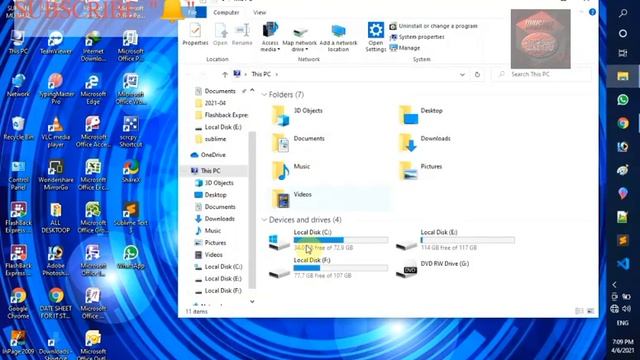
Task: Select the VLC media player desktop icon
Action: pos(56,132)
